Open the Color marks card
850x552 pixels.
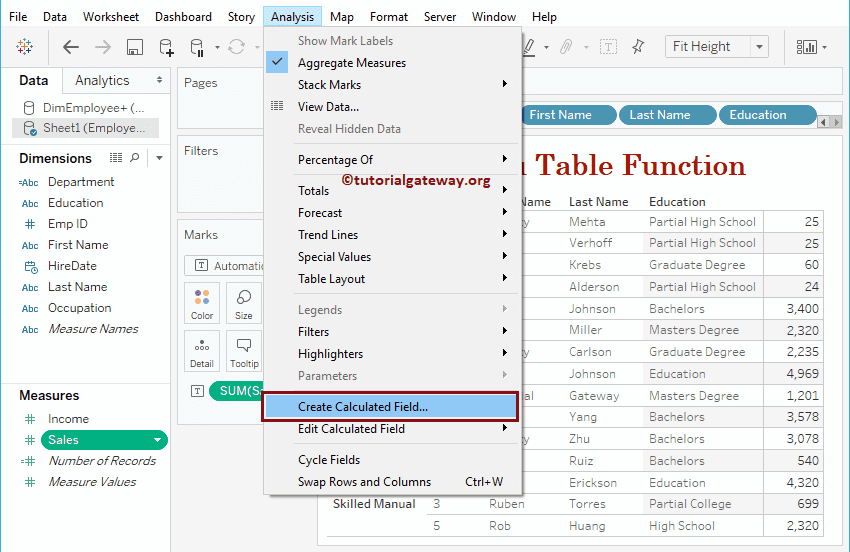click(x=202, y=303)
